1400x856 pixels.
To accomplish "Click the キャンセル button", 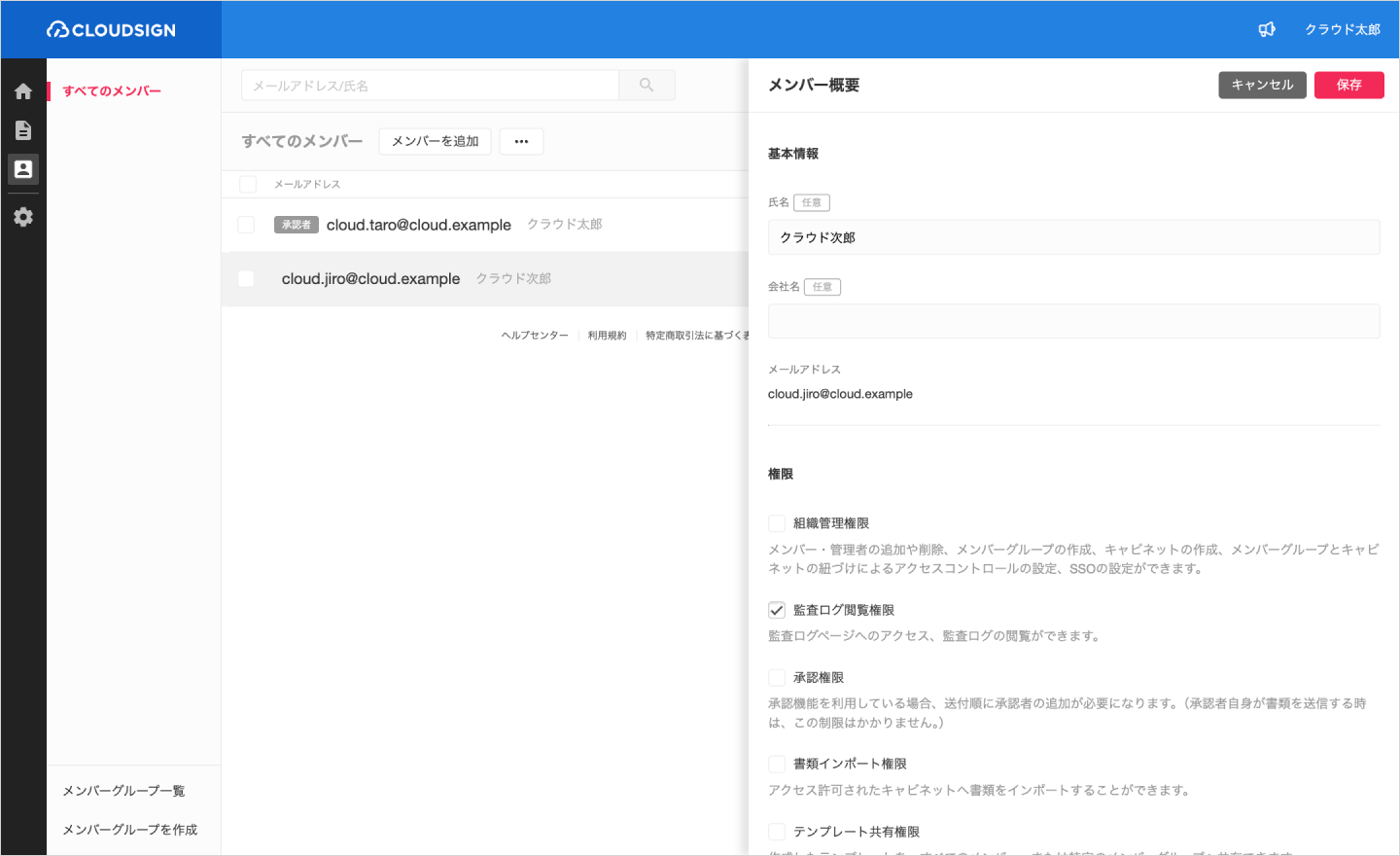I will (1262, 85).
